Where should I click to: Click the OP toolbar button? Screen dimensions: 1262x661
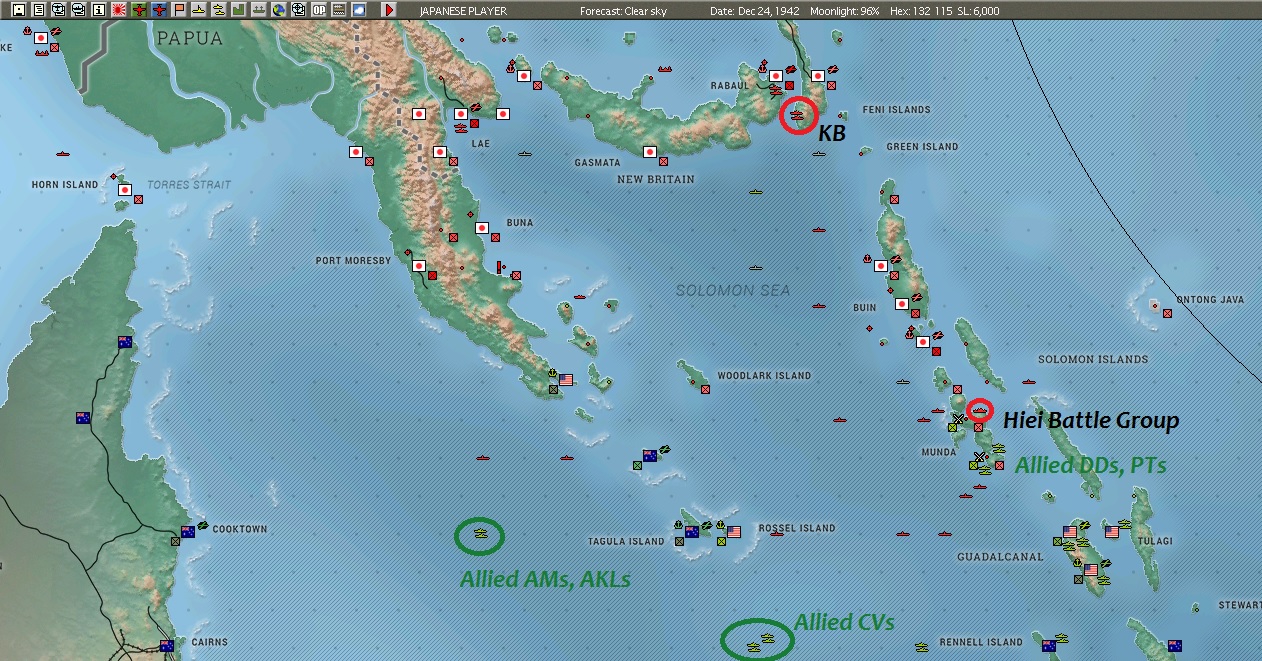(319, 10)
